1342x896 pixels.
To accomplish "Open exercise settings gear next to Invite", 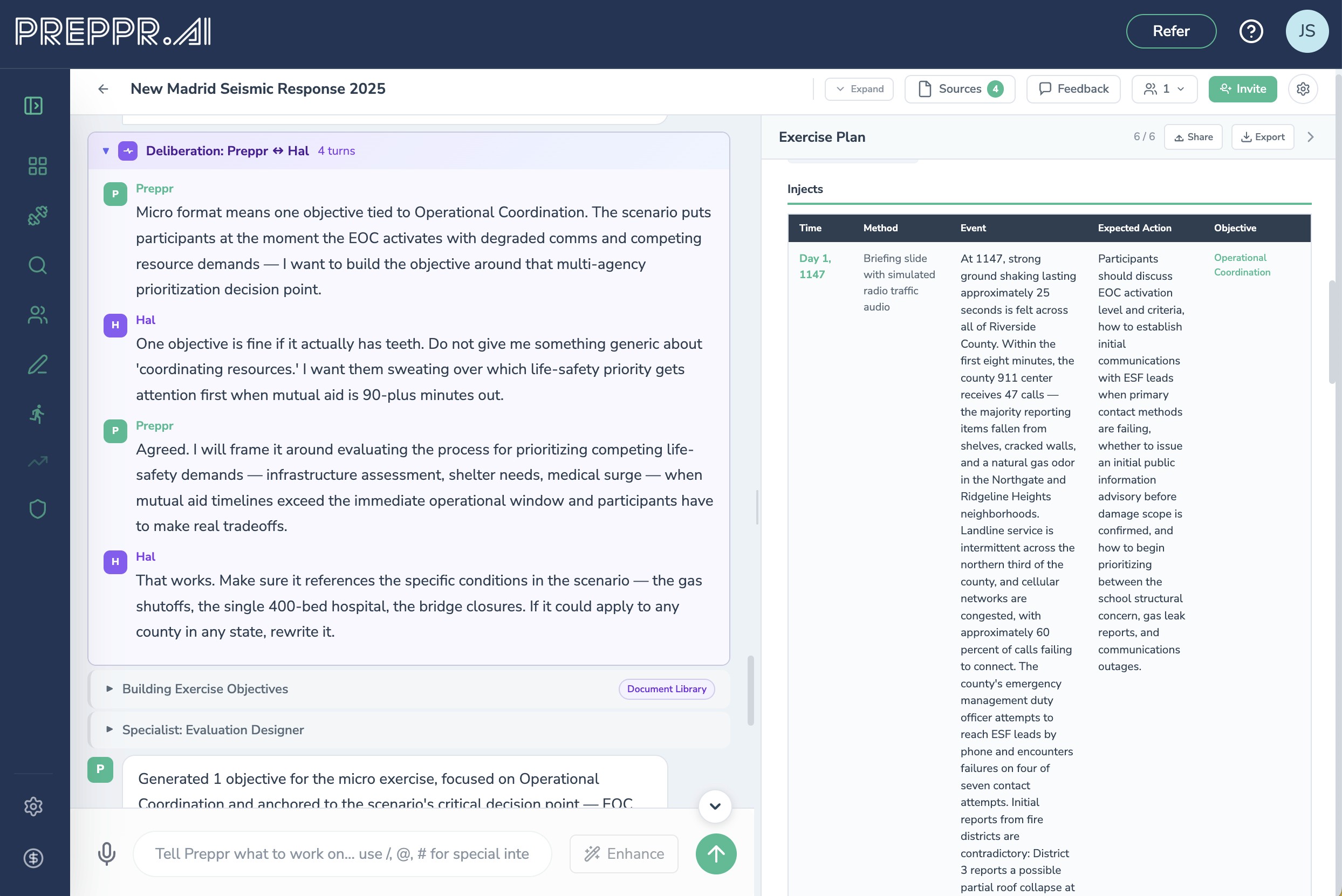I will click(1303, 89).
